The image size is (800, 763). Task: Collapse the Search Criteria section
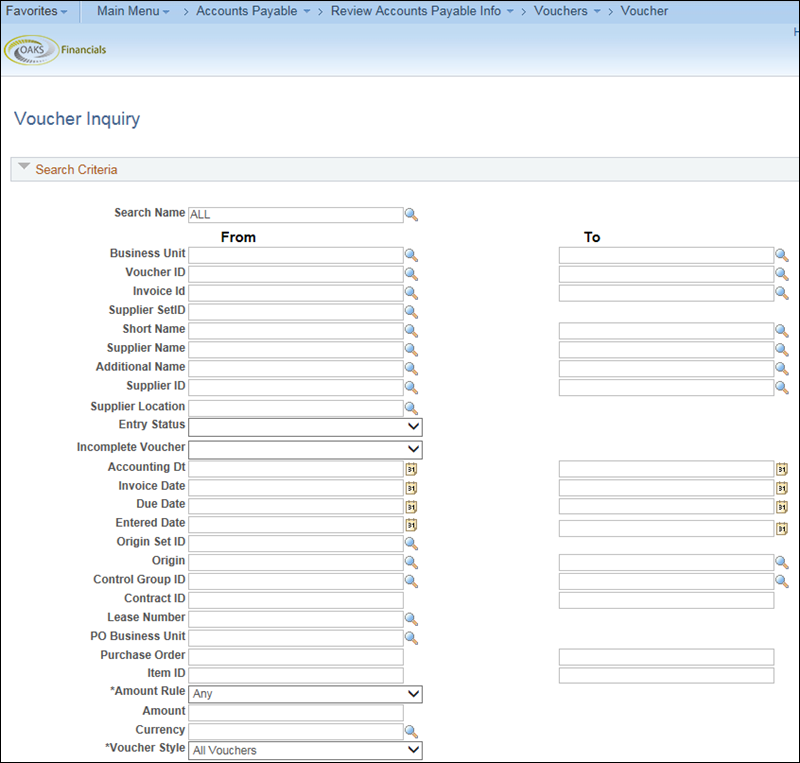click(23, 166)
